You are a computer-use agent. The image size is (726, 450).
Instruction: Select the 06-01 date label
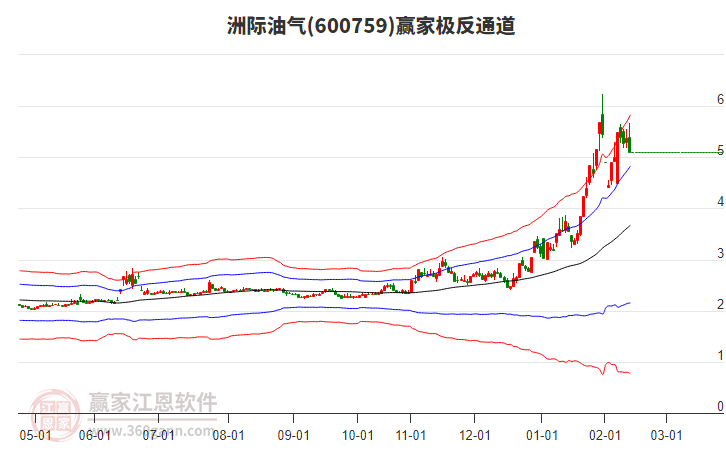tap(94, 435)
